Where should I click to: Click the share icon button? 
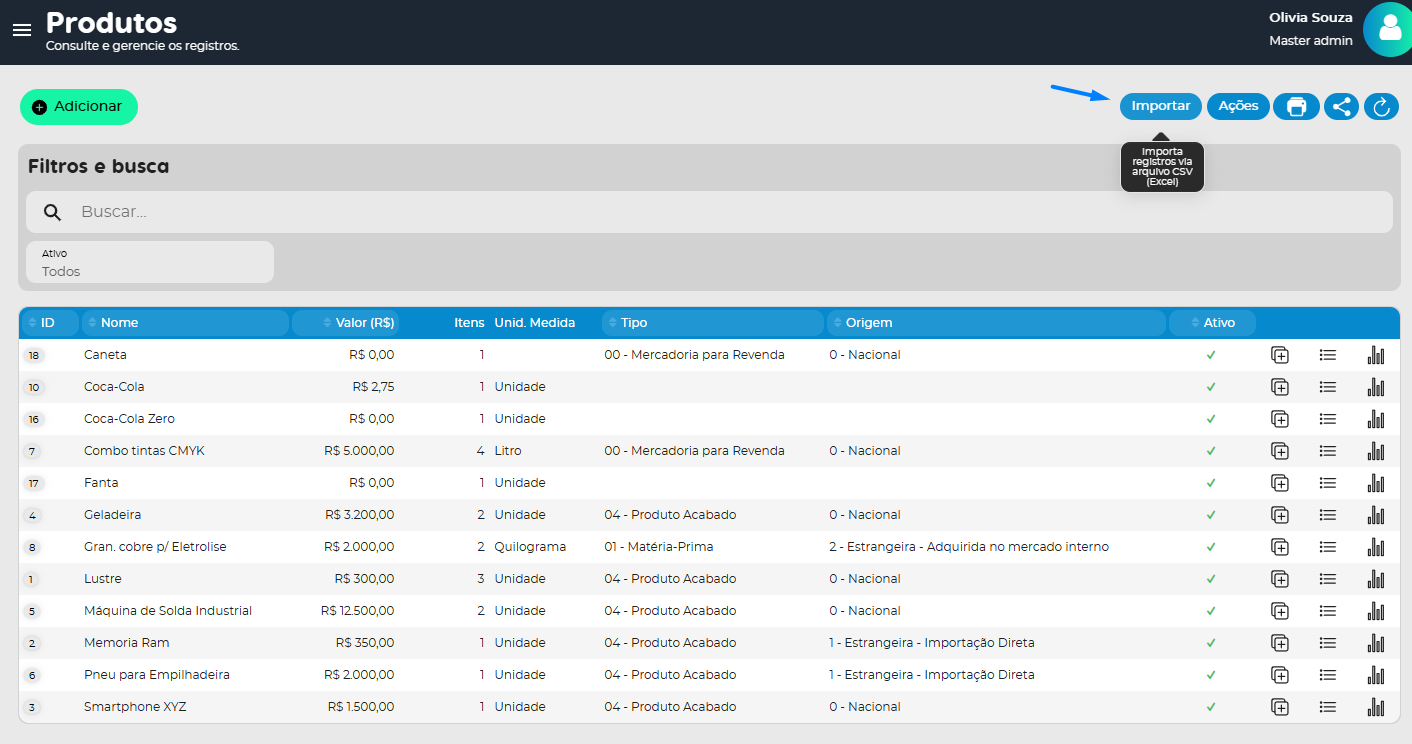(x=1341, y=106)
